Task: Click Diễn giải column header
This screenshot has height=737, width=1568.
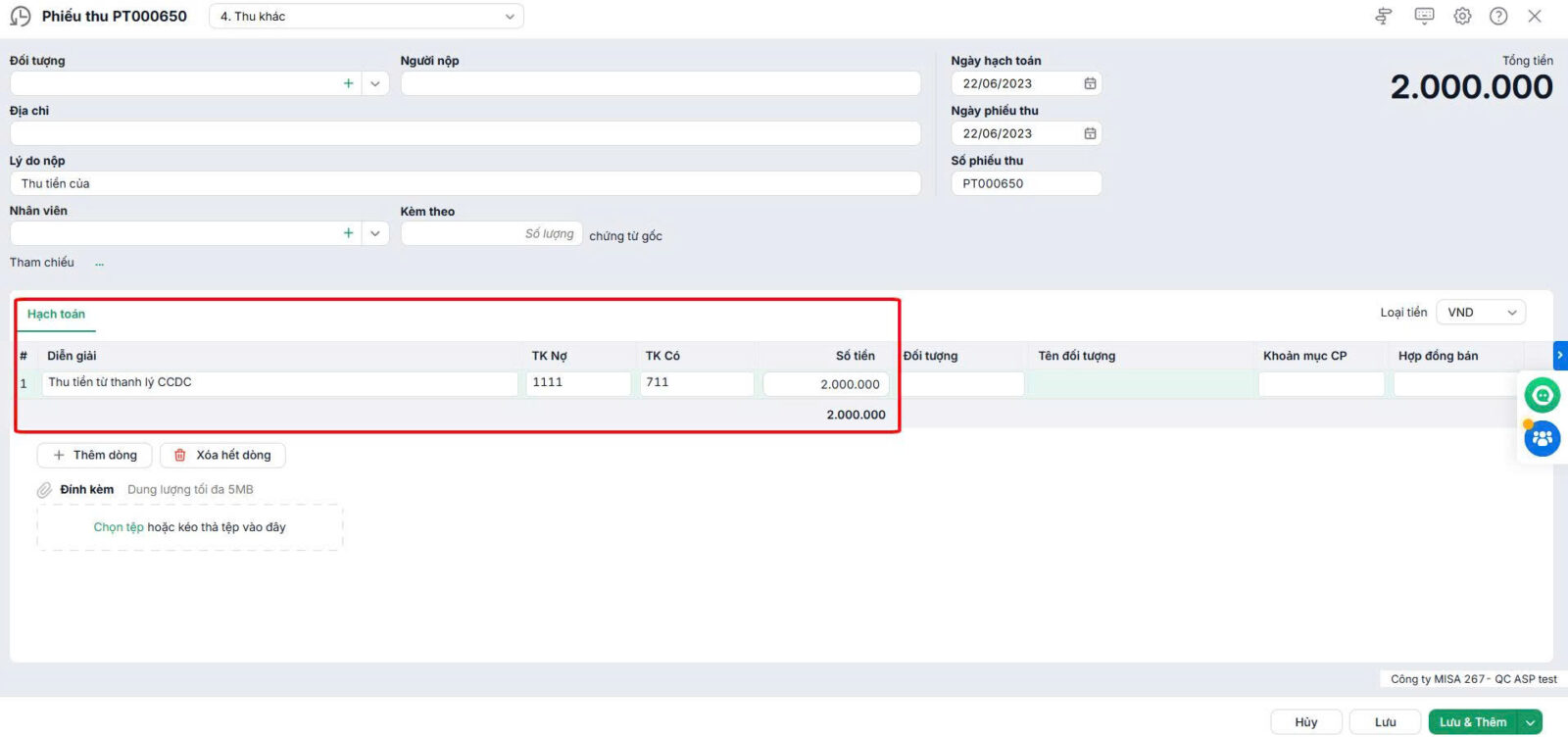Action: click(x=72, y=356)
